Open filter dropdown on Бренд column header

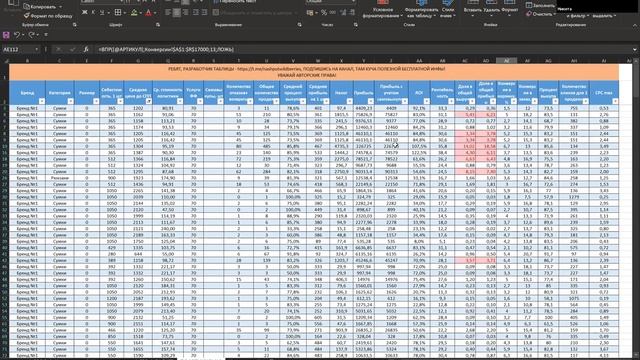[42, 101]
